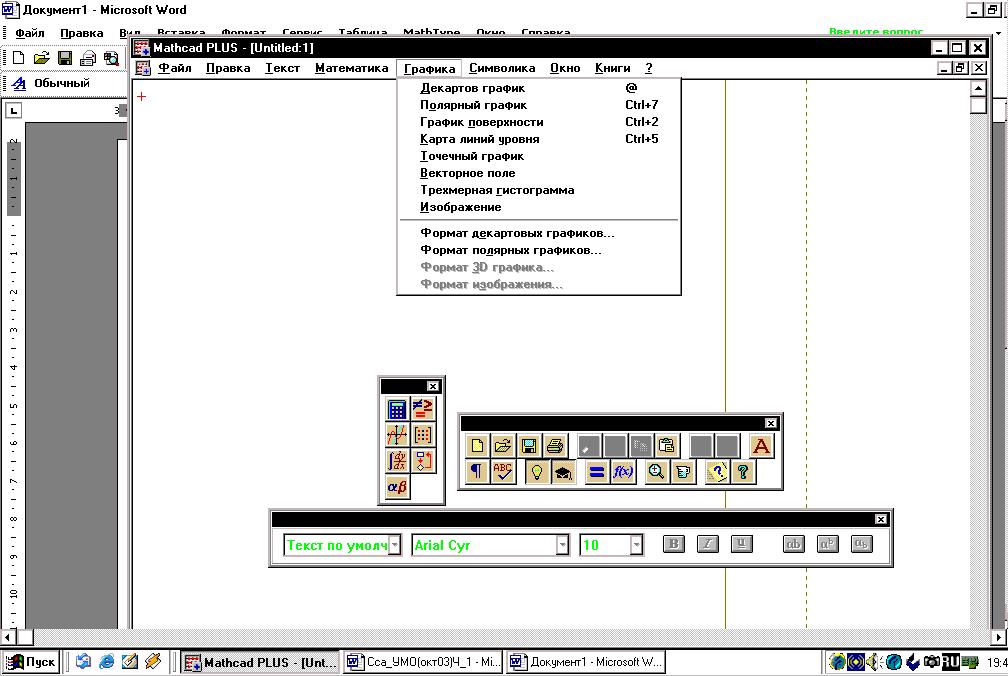
Task: Click the Пуск Start button
Action: (x=31, y=662)
